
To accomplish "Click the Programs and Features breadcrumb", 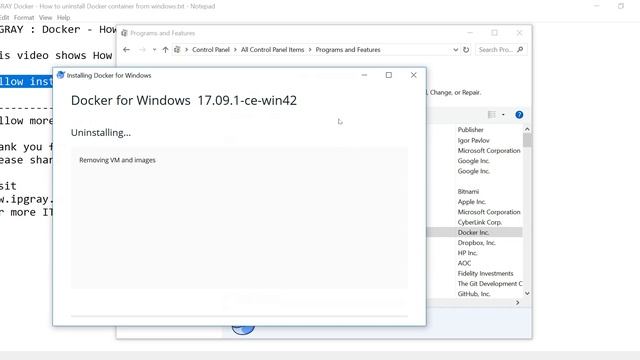I will click(348, 49).
